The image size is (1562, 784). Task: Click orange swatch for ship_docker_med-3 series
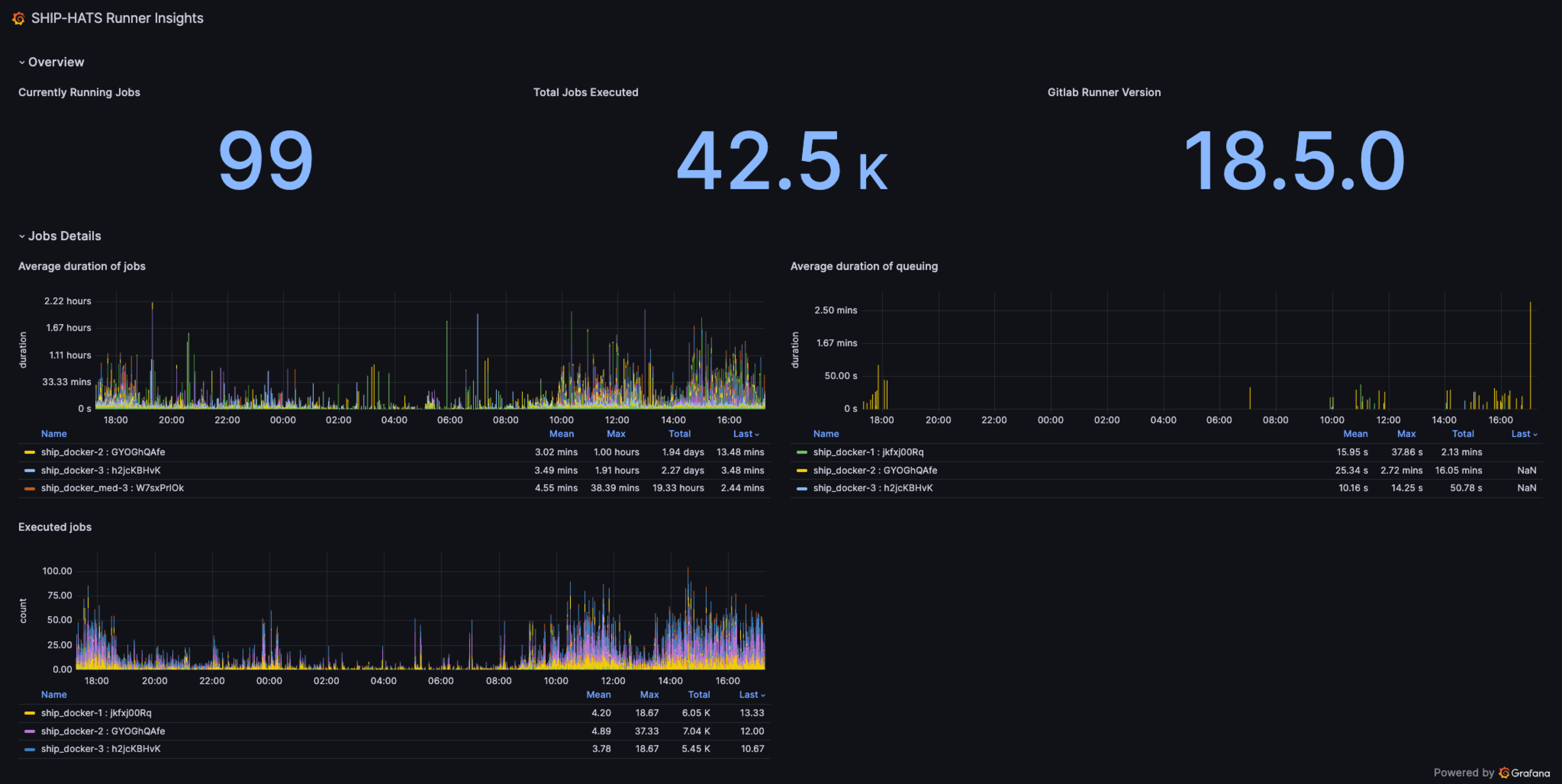tap(30, 488)
